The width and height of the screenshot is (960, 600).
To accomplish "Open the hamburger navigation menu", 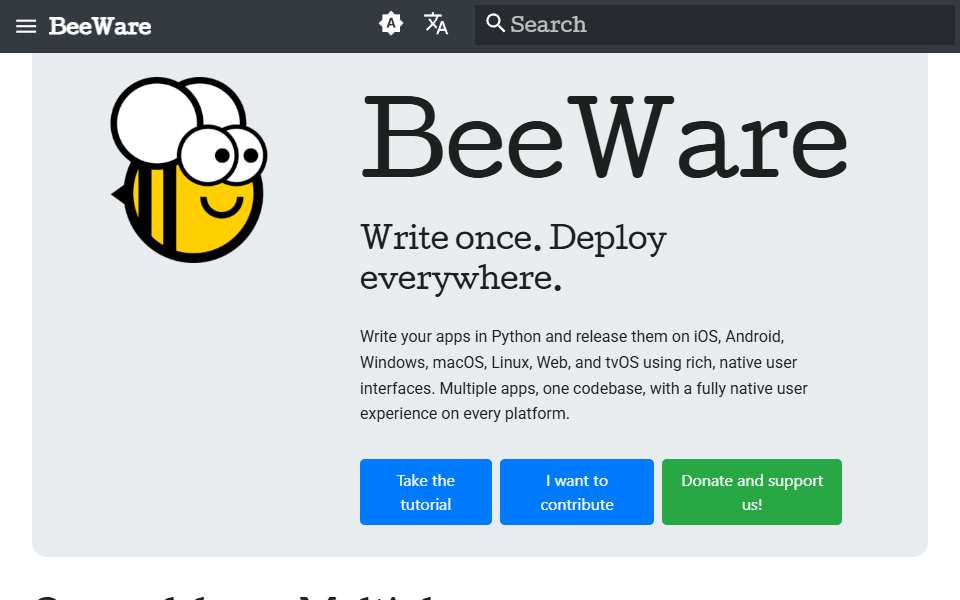I will pos(26,26).
